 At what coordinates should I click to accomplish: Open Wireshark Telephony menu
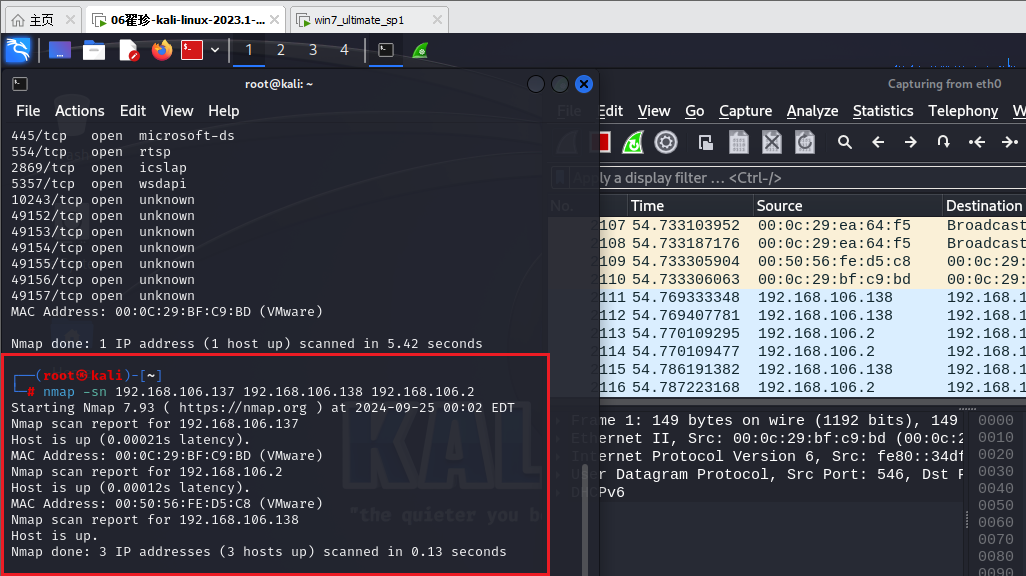coord(963,111)
